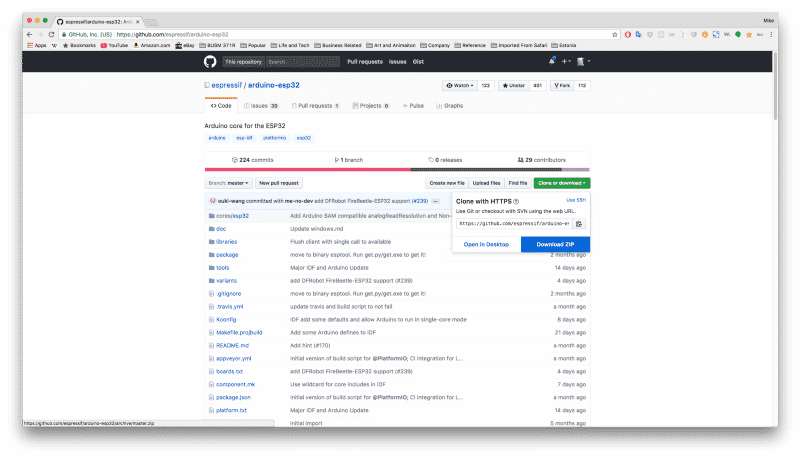Open the 1 branch link
The image size is (800, 458).
point(348,160)
